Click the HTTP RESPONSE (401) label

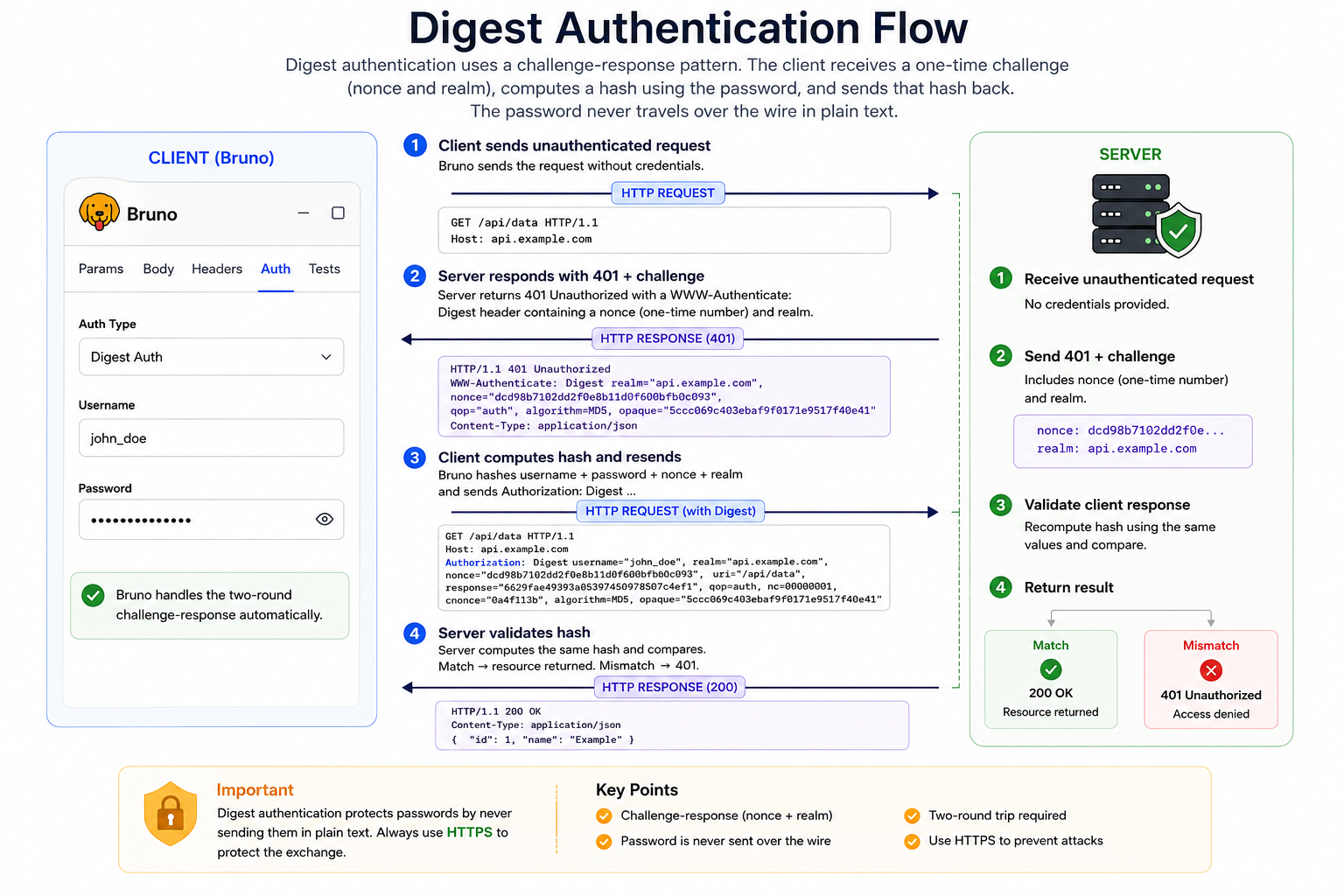click(668, 339)
